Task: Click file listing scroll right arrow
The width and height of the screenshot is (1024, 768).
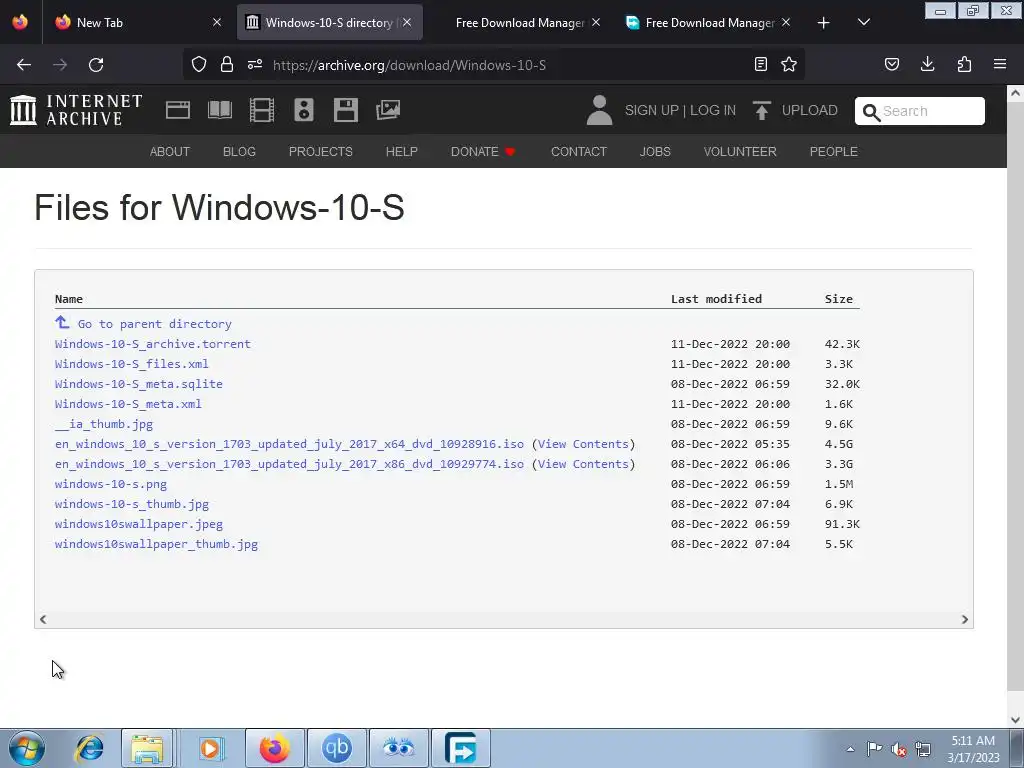Action: pyautogui.click(x=965, y=619)
